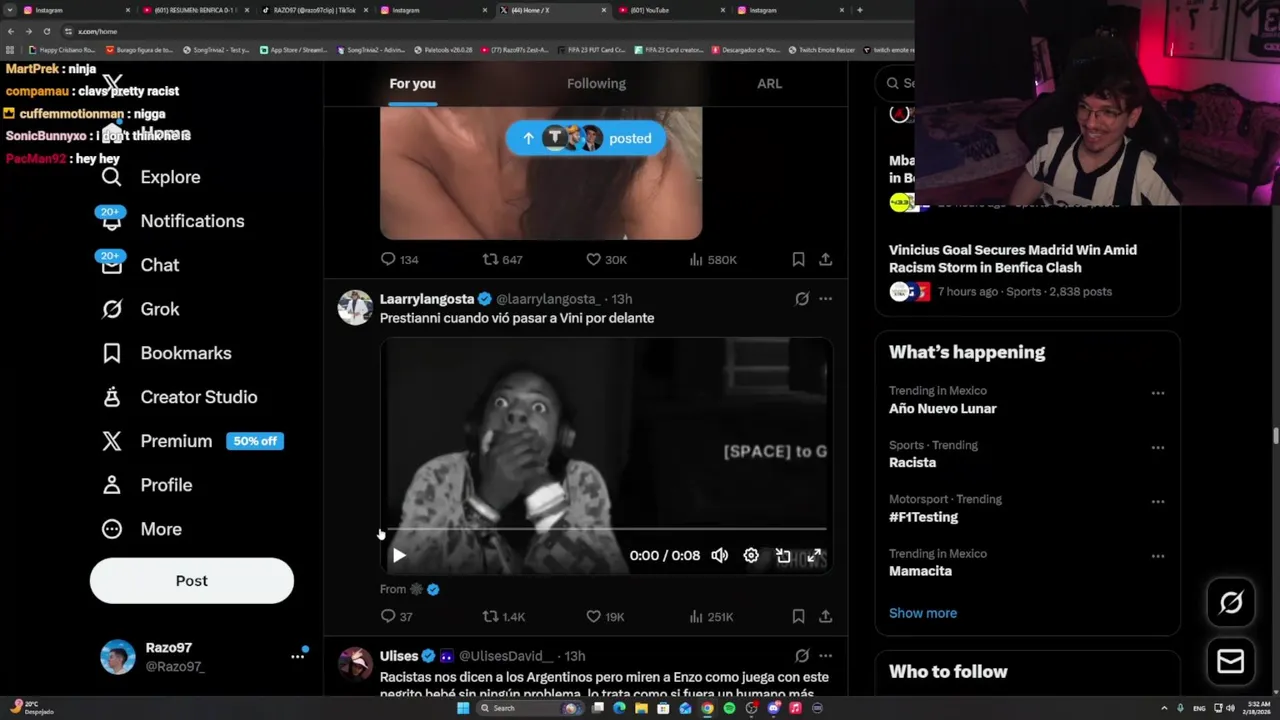Reply to Laarrylangosta's post

[x=396, y=617]
